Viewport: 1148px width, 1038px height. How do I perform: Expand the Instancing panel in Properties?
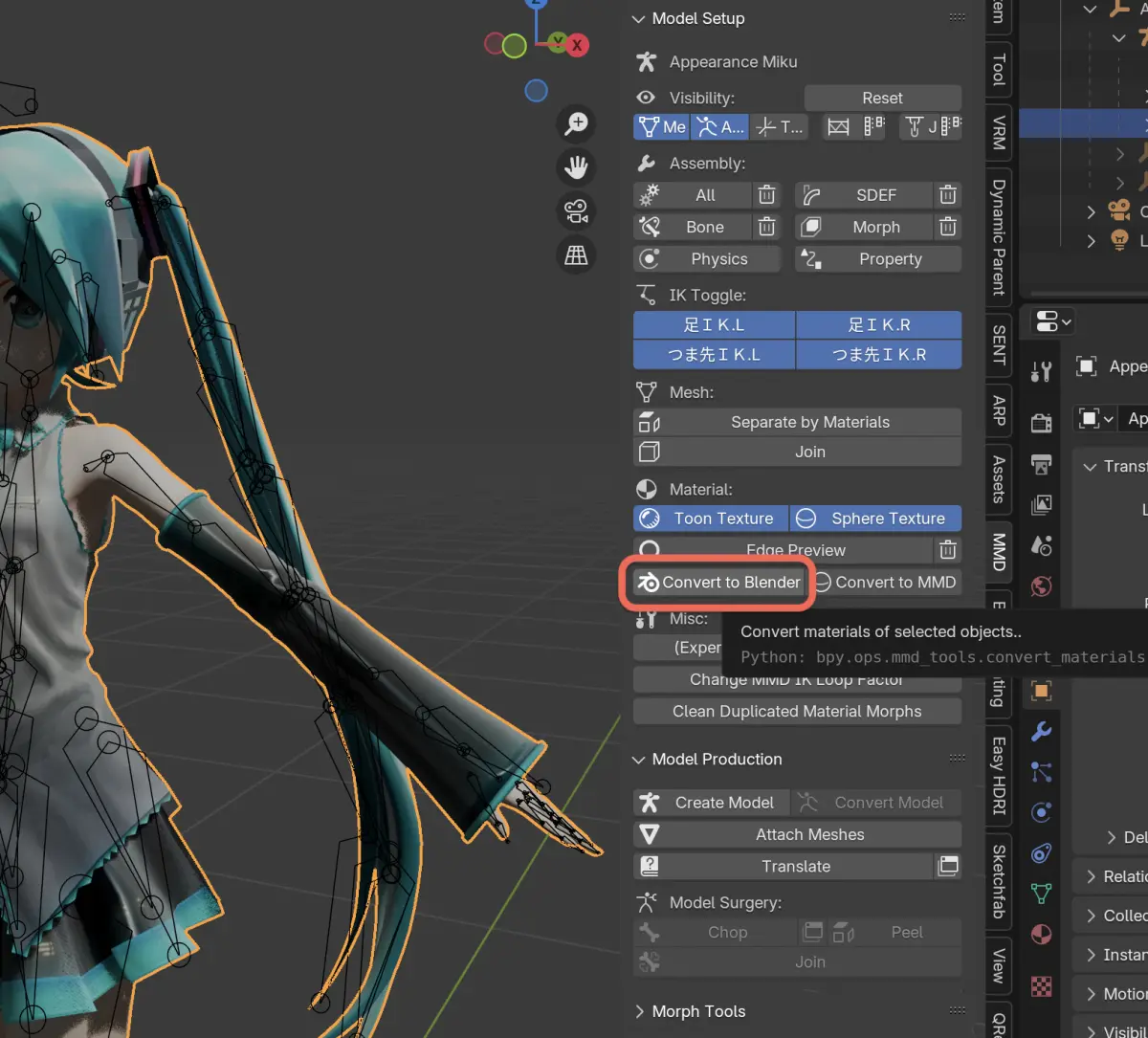[1092, 955]
